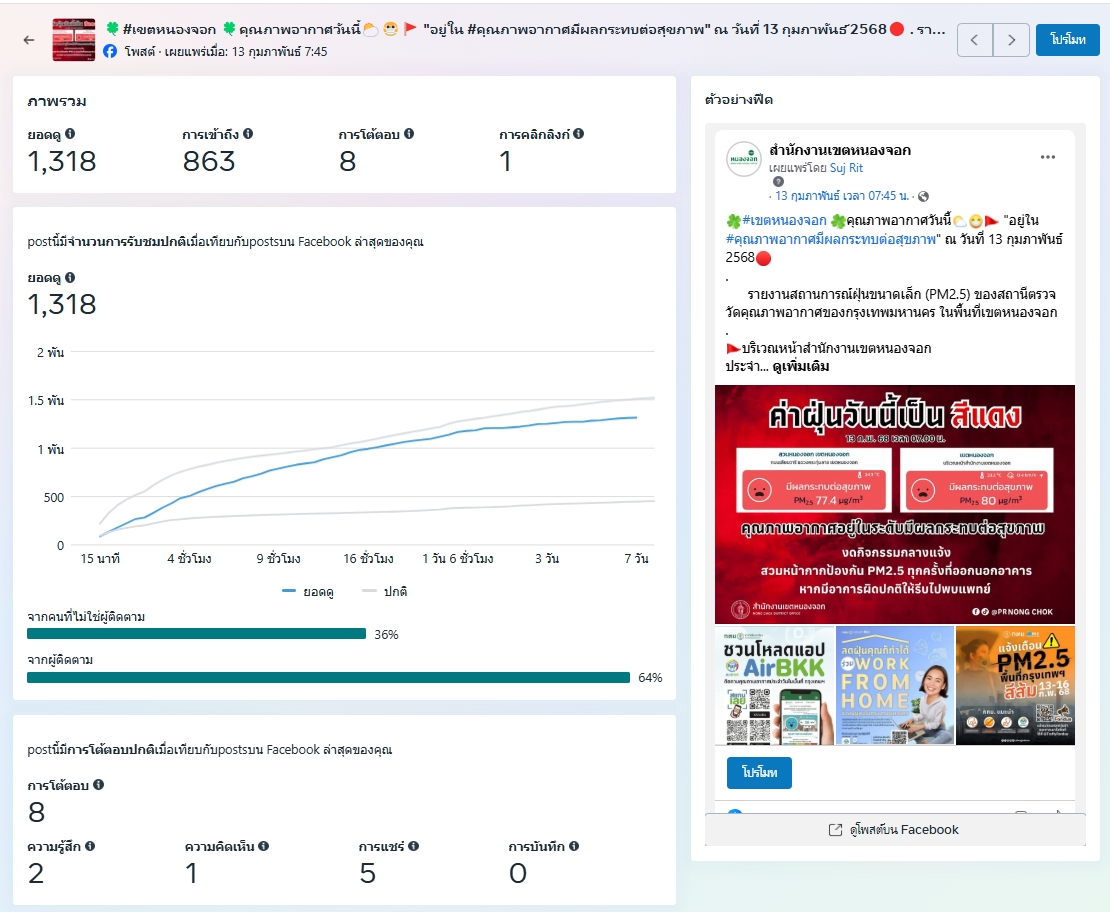
Task: Go to the previous post with left chevron
Action: point(975,40)
